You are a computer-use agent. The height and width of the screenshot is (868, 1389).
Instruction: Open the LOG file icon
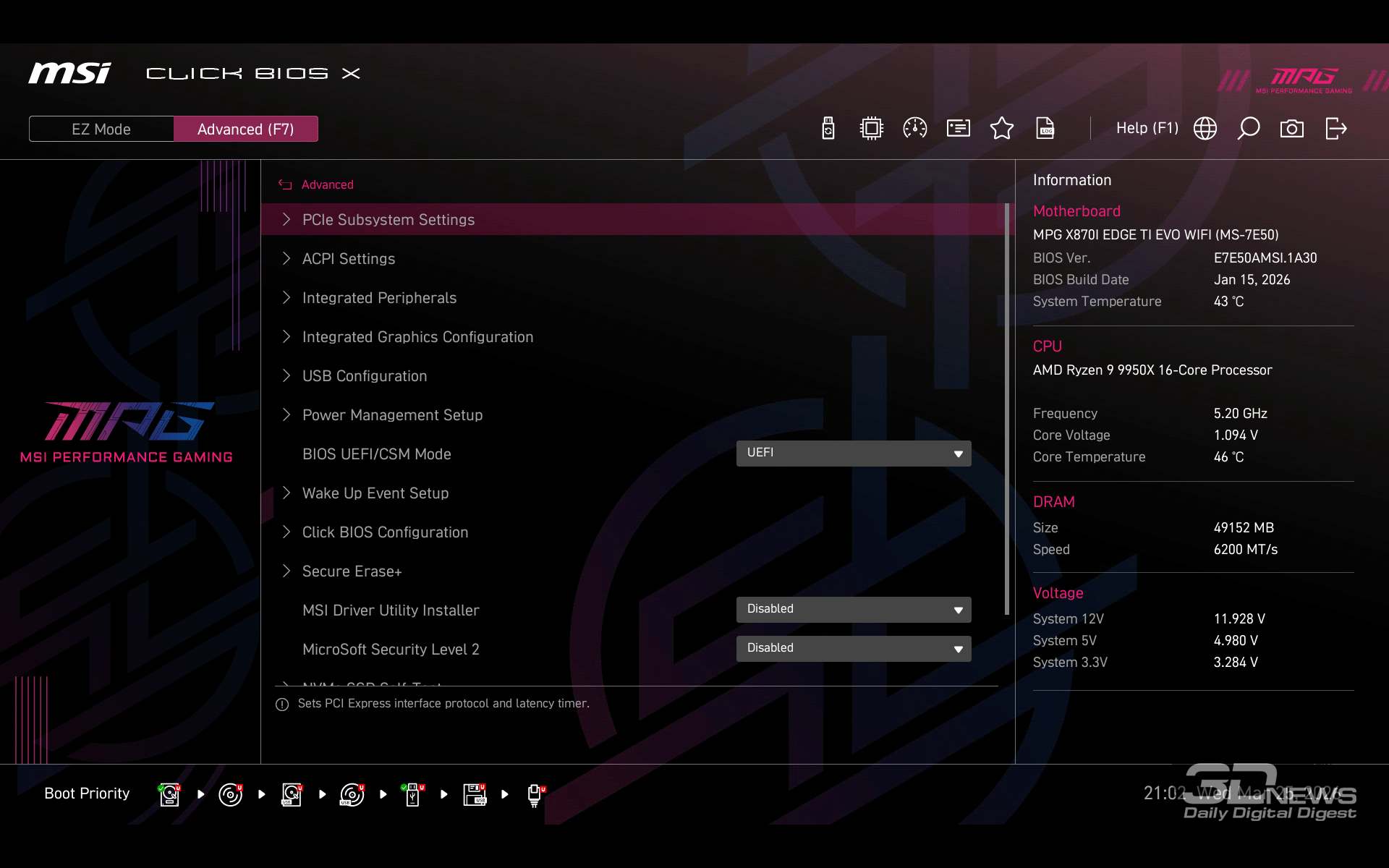1045,129
